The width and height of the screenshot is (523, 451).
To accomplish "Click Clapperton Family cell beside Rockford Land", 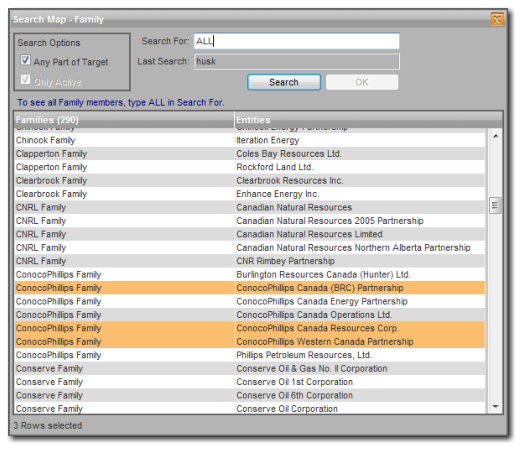I will [124, 167].
